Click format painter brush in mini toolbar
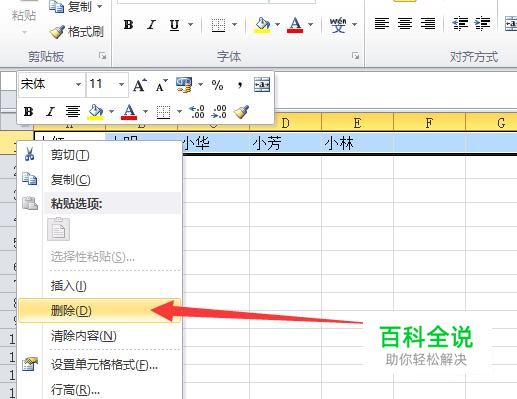517x399 pixels. (x=241, y=112)
